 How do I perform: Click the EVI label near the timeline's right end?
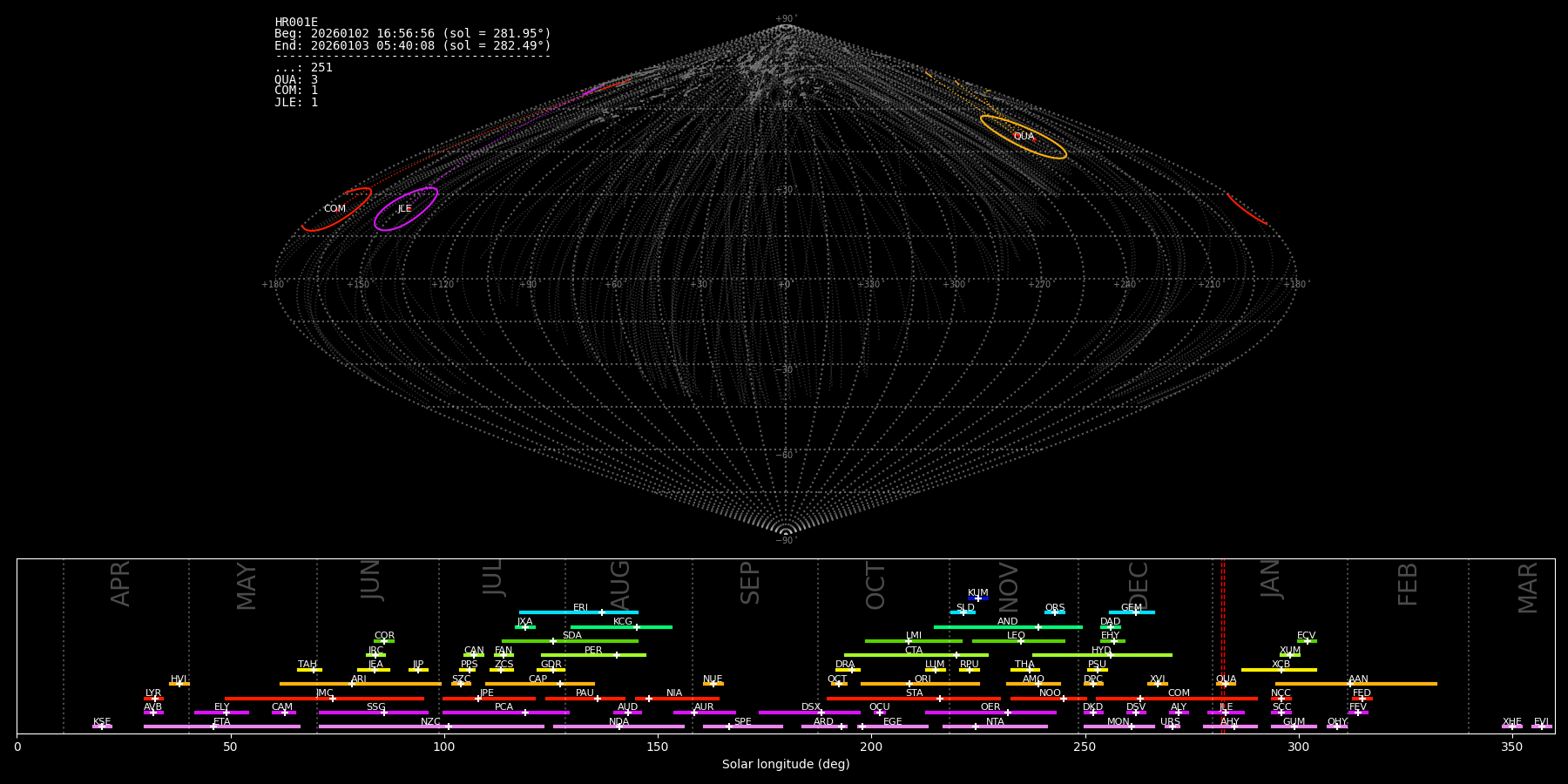click(x=1541, y=722)
